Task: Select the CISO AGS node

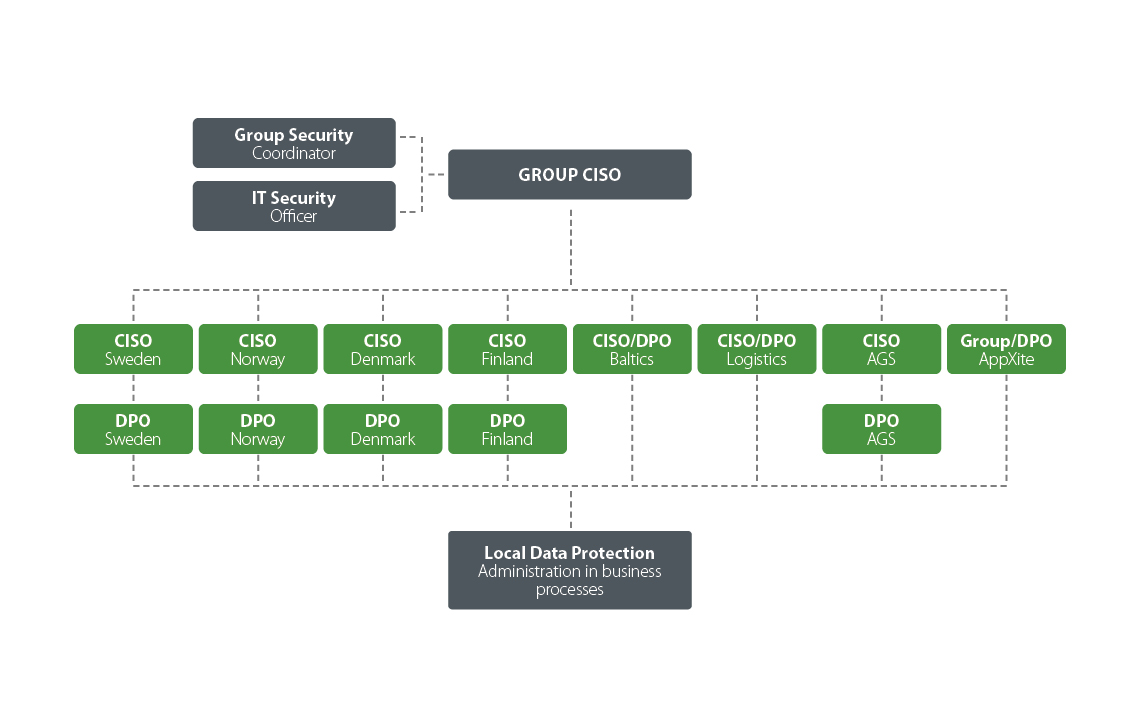Action: (881, 349)
